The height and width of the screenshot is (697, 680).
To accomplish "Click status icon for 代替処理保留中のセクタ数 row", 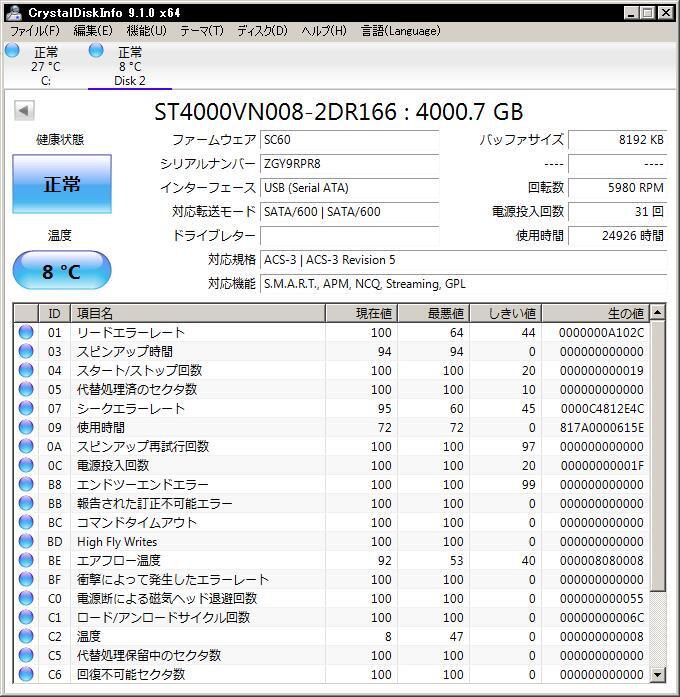I will tap(26, 655).
